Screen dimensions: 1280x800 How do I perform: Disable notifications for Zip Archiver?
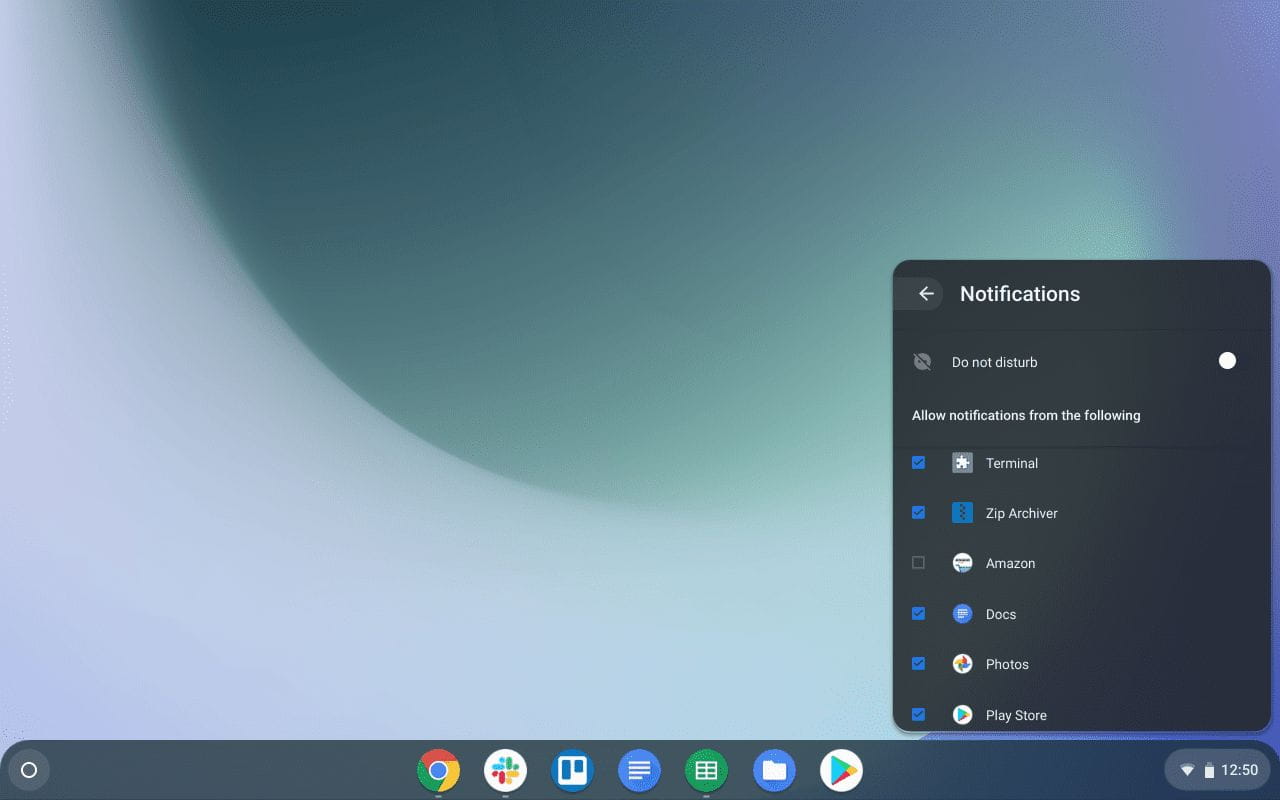(x=918, y=513)
